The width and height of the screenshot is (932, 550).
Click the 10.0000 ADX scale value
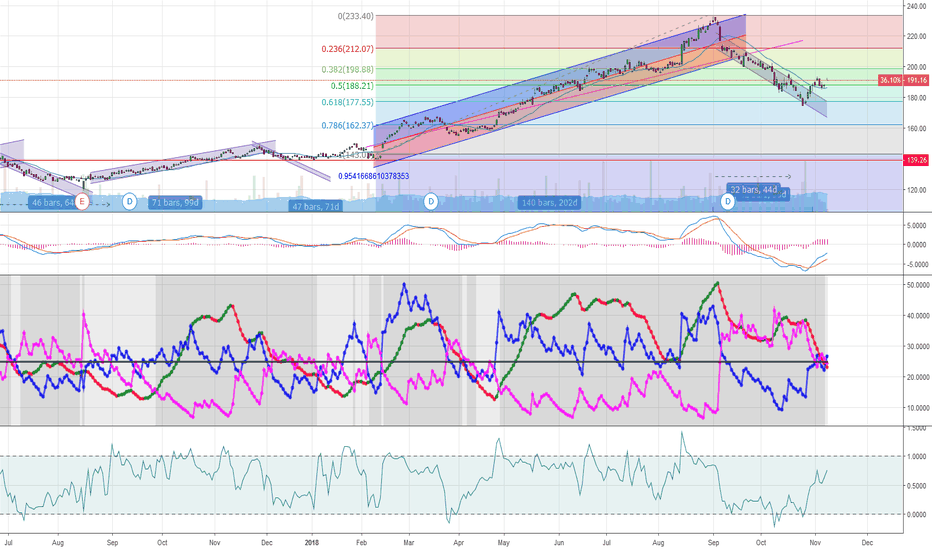916,408
